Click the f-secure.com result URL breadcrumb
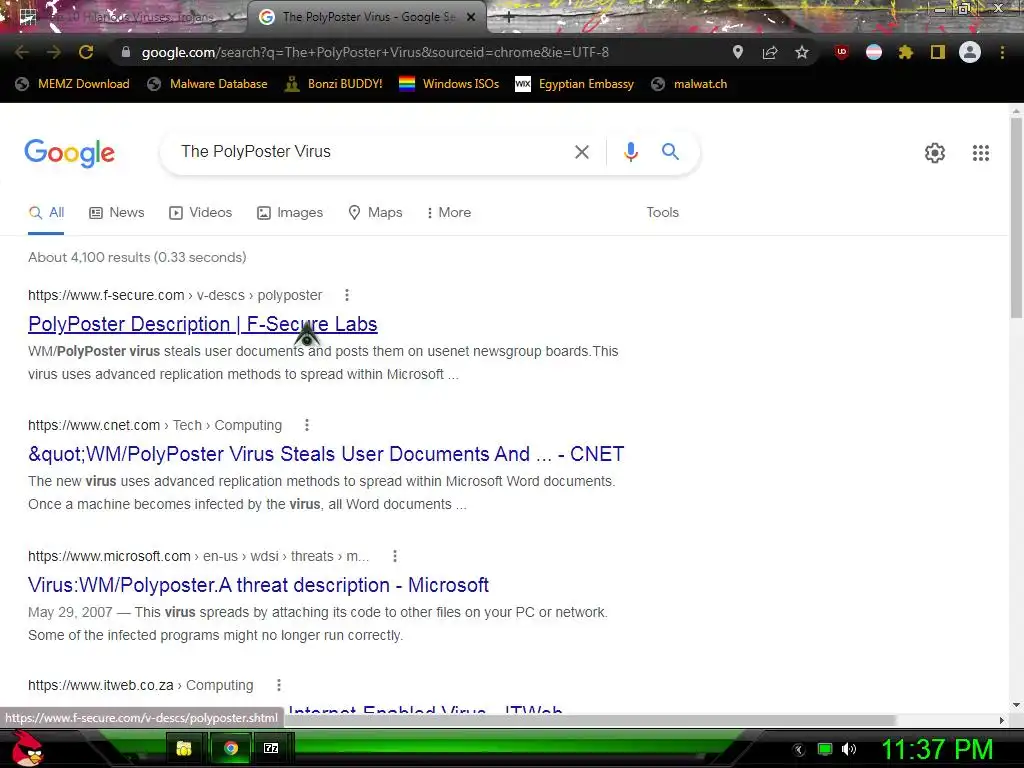Viewport: 1024px width, 768px height. [x=175, y=295]
